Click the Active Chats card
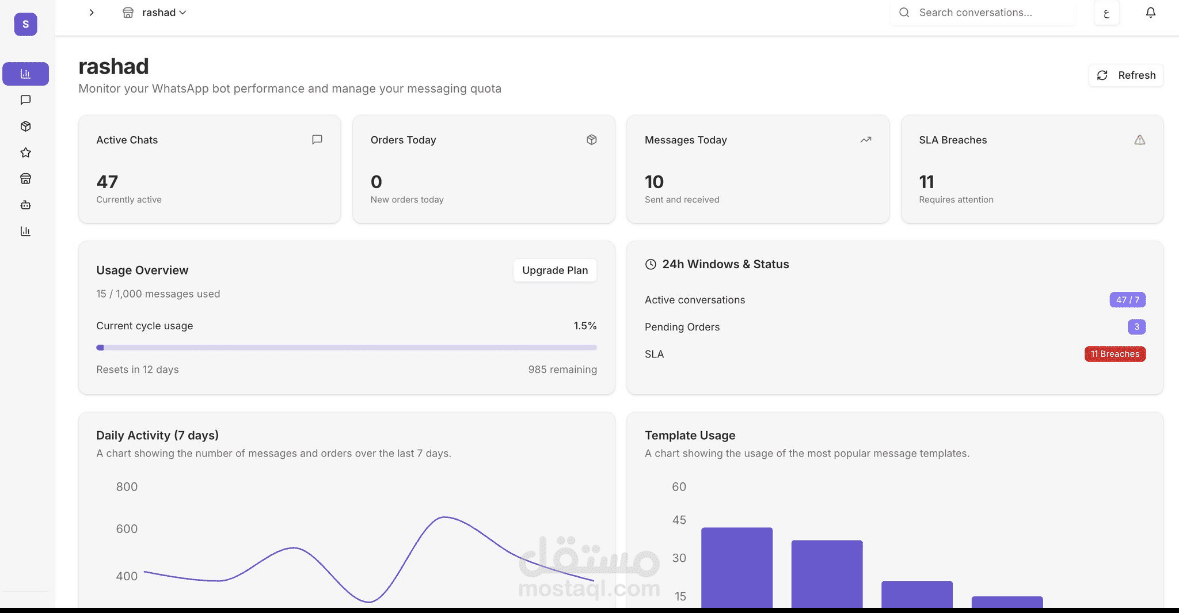1179x613 pixels. [209, 169]
